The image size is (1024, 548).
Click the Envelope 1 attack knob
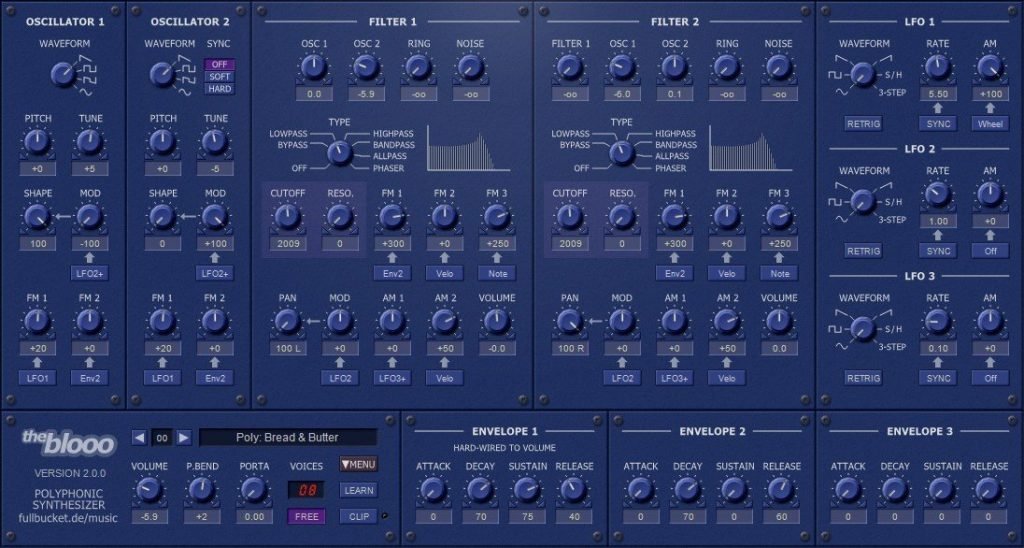[431, 489]
